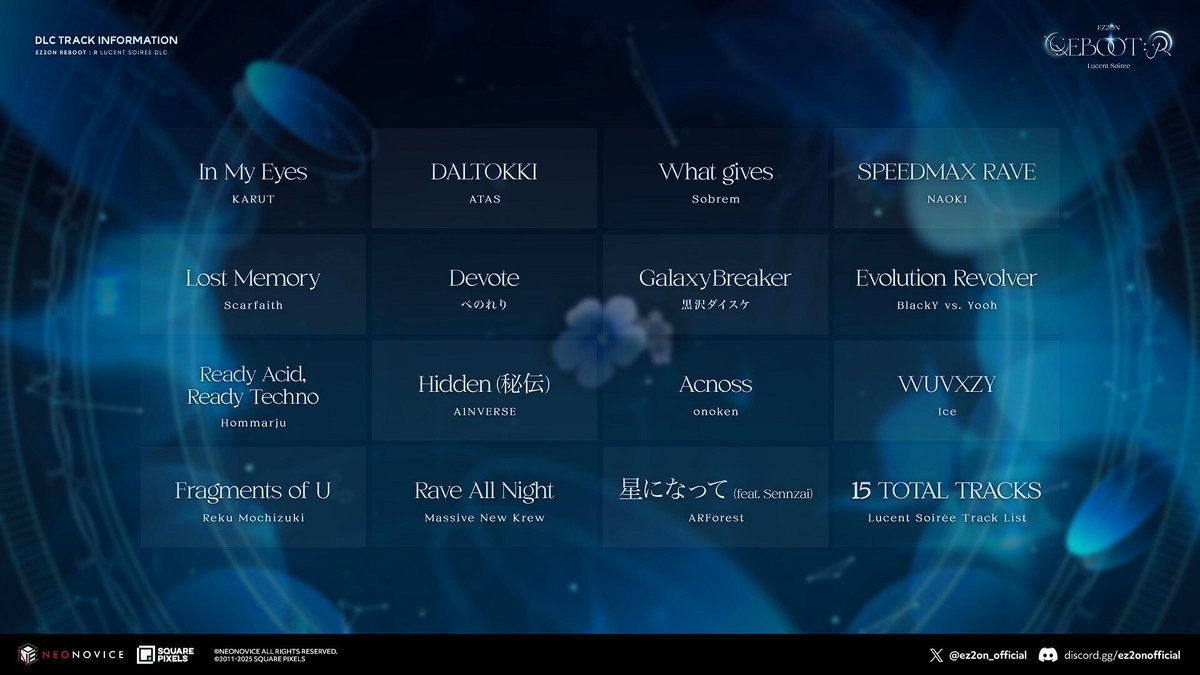Select the GalaxyBreaker track card
This screenshot has width=1200, height=675.
click(x=715, y=284)
